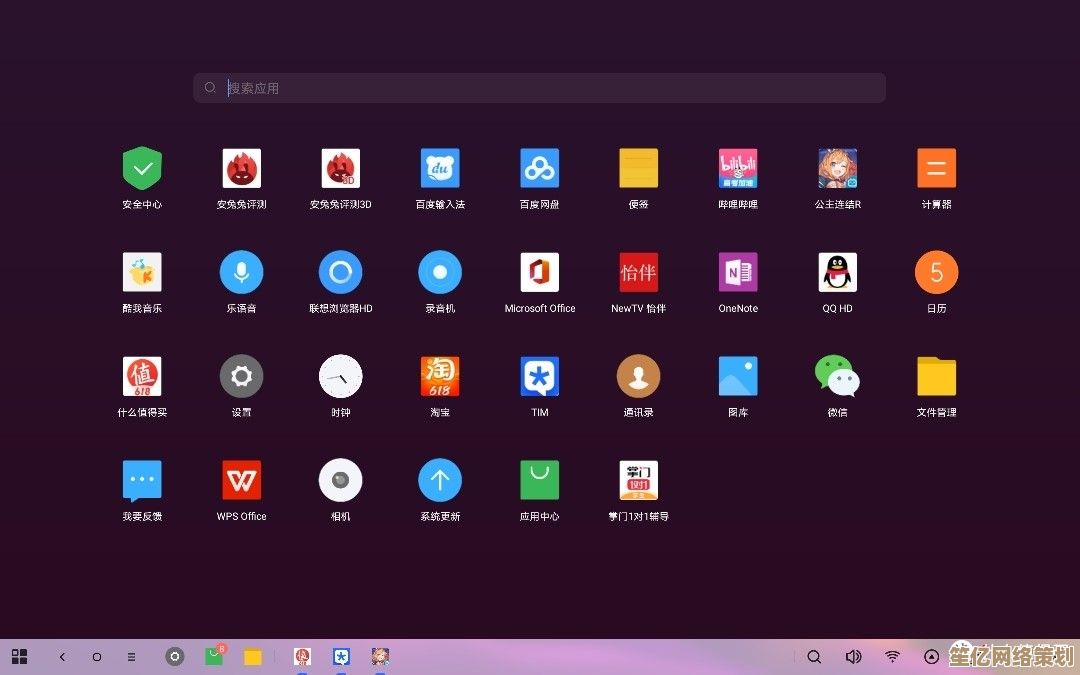Open the 淘宝 Taobao app

point(440,373)
